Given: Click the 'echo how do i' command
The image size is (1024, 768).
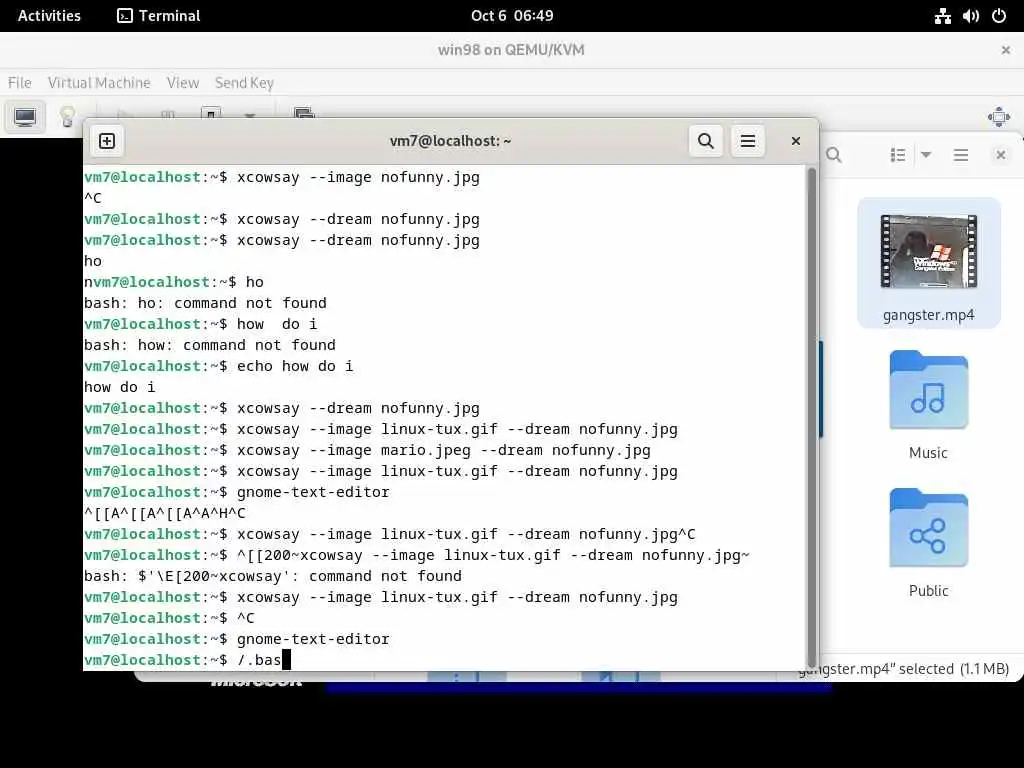Looking at the screenshot, I should 295,366.
